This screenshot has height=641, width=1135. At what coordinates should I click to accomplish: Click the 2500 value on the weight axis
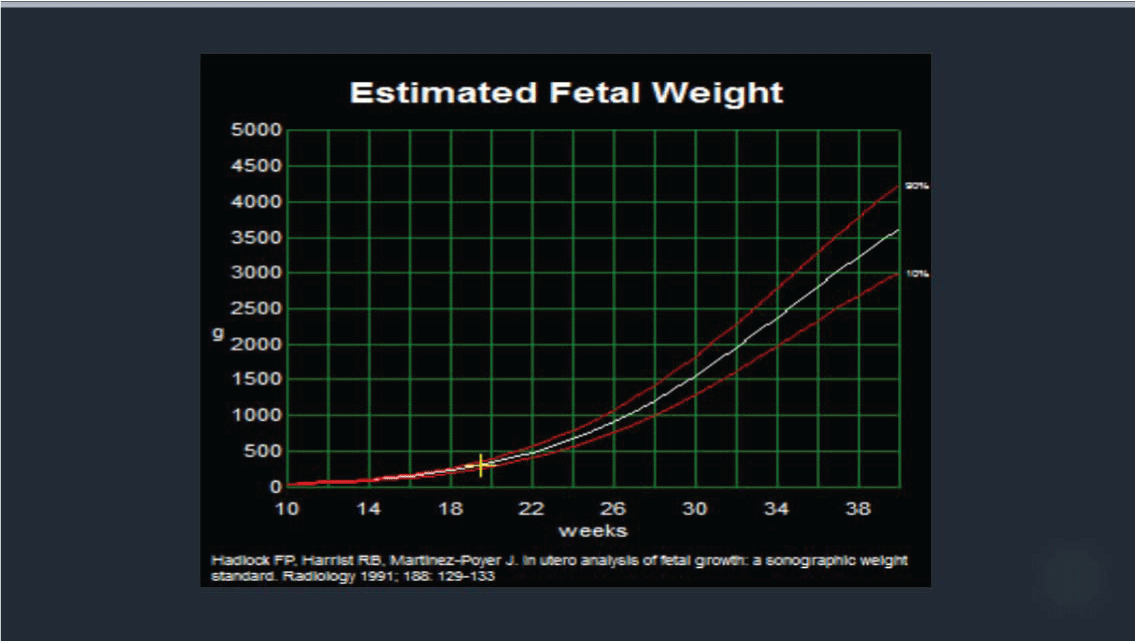click(x=255, y=309)
